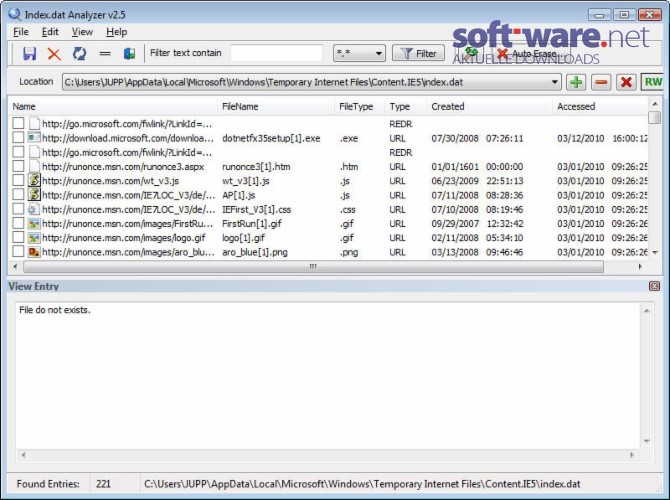Click the index.dat path in status bar
This screenshot has width=670, height=500.
click(x=362, y=484)
